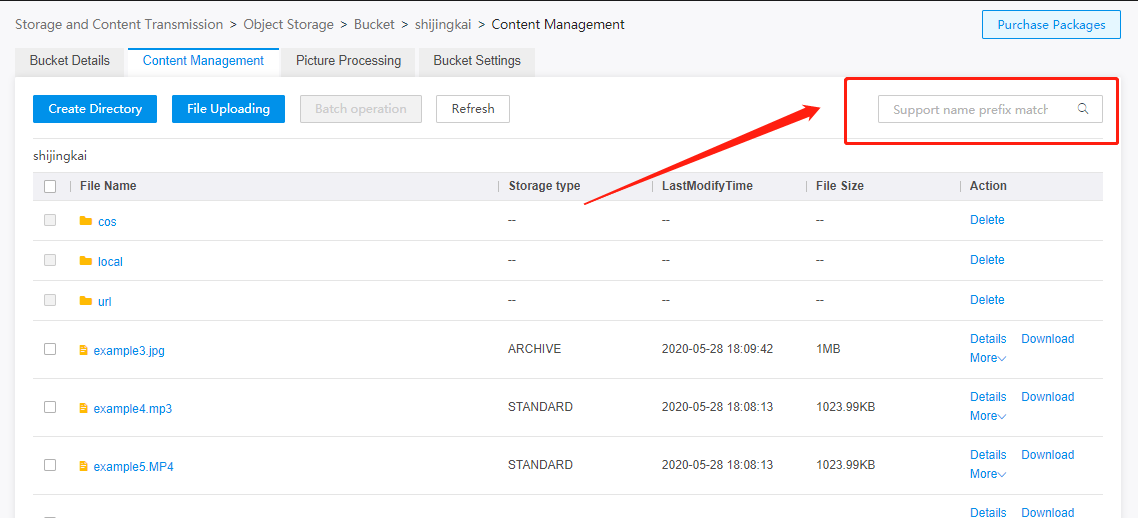This screenshot has width=1138, height=518.
Task: Click shijingkai path label above table
Action: (60, 156)
